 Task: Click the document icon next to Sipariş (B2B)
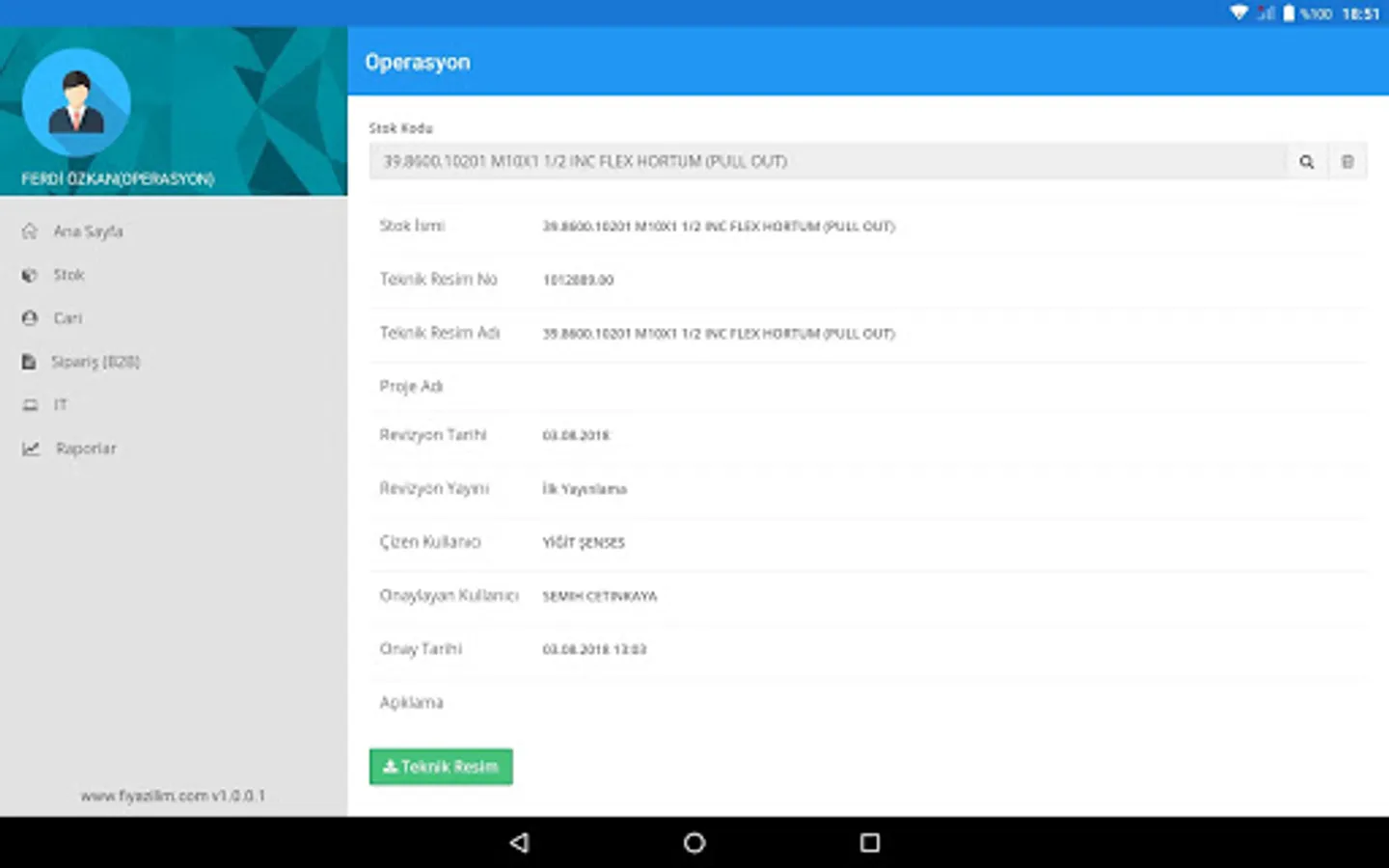29,362
